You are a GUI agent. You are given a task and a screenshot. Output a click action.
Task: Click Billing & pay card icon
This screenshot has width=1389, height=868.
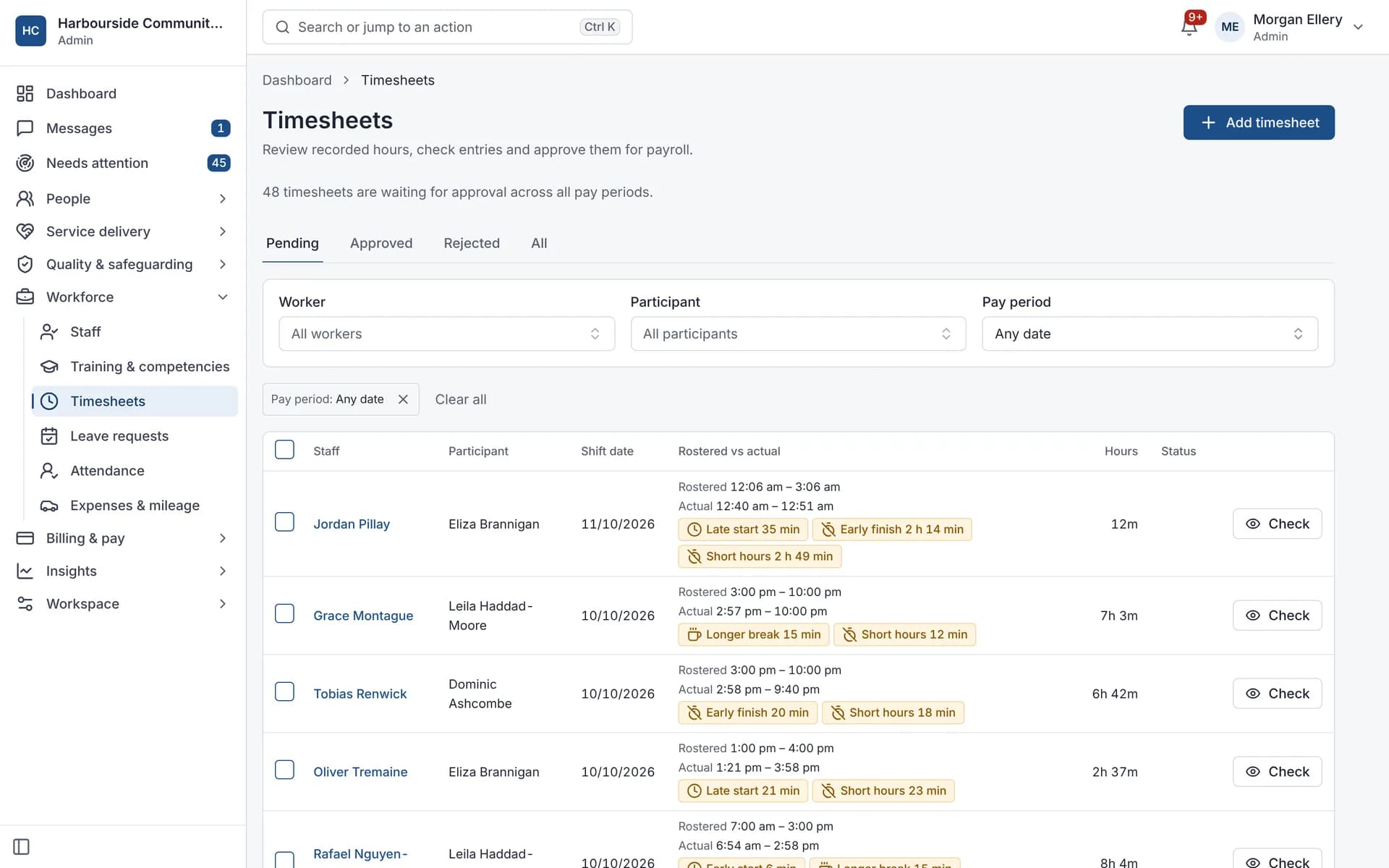(x=25, y=538)
